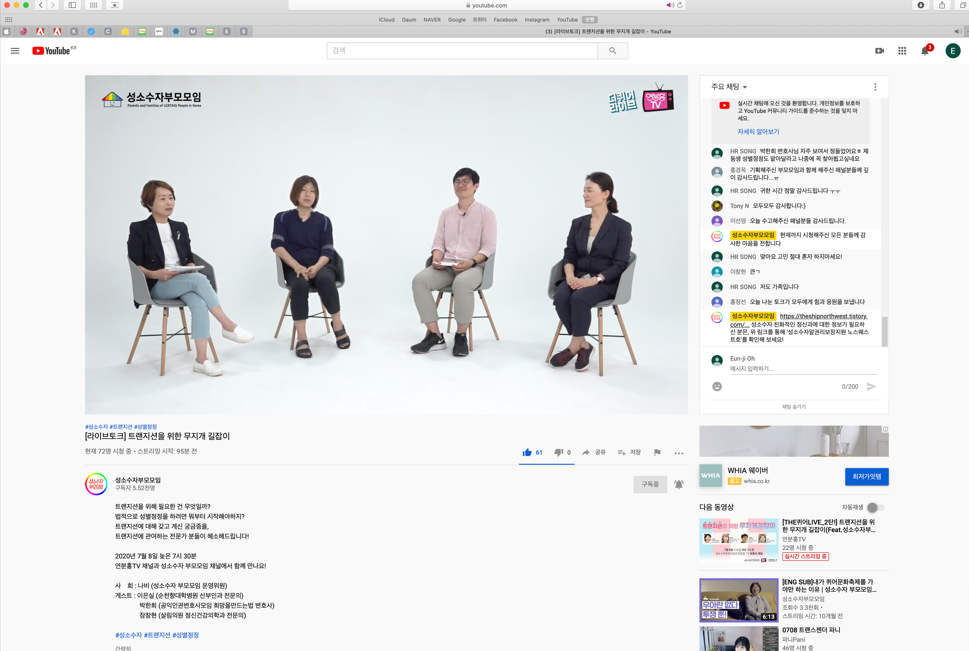
Task: Select the YouTube video tab title
Action: pos(607,32)
